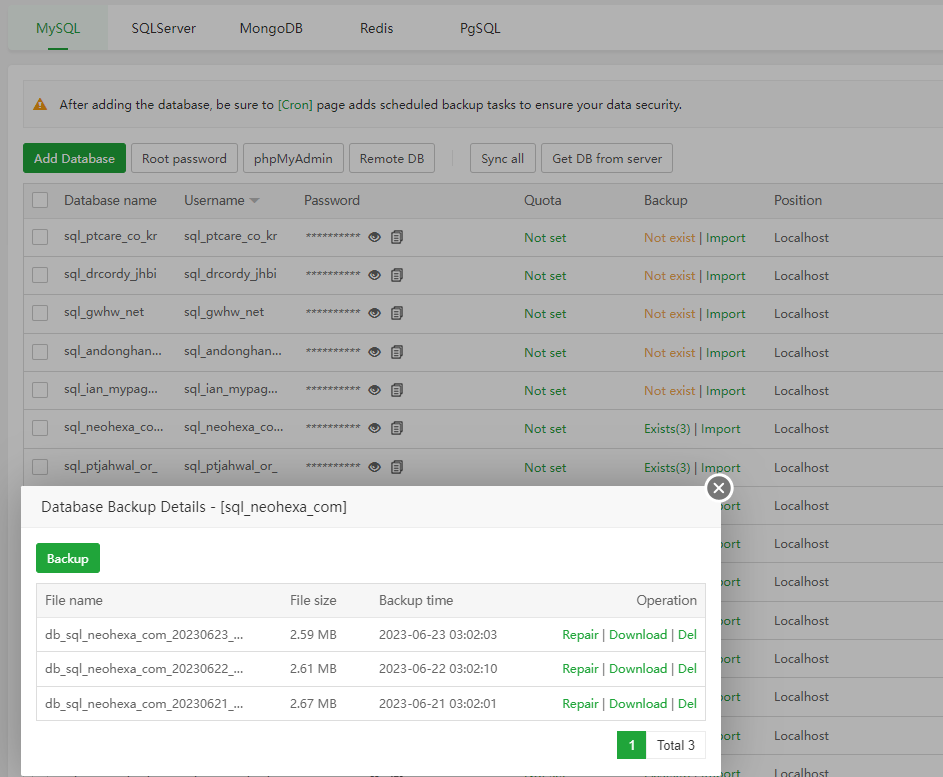Toggle the select-all databases checkbox
943x777 pixels.
(x=40, y=200)
